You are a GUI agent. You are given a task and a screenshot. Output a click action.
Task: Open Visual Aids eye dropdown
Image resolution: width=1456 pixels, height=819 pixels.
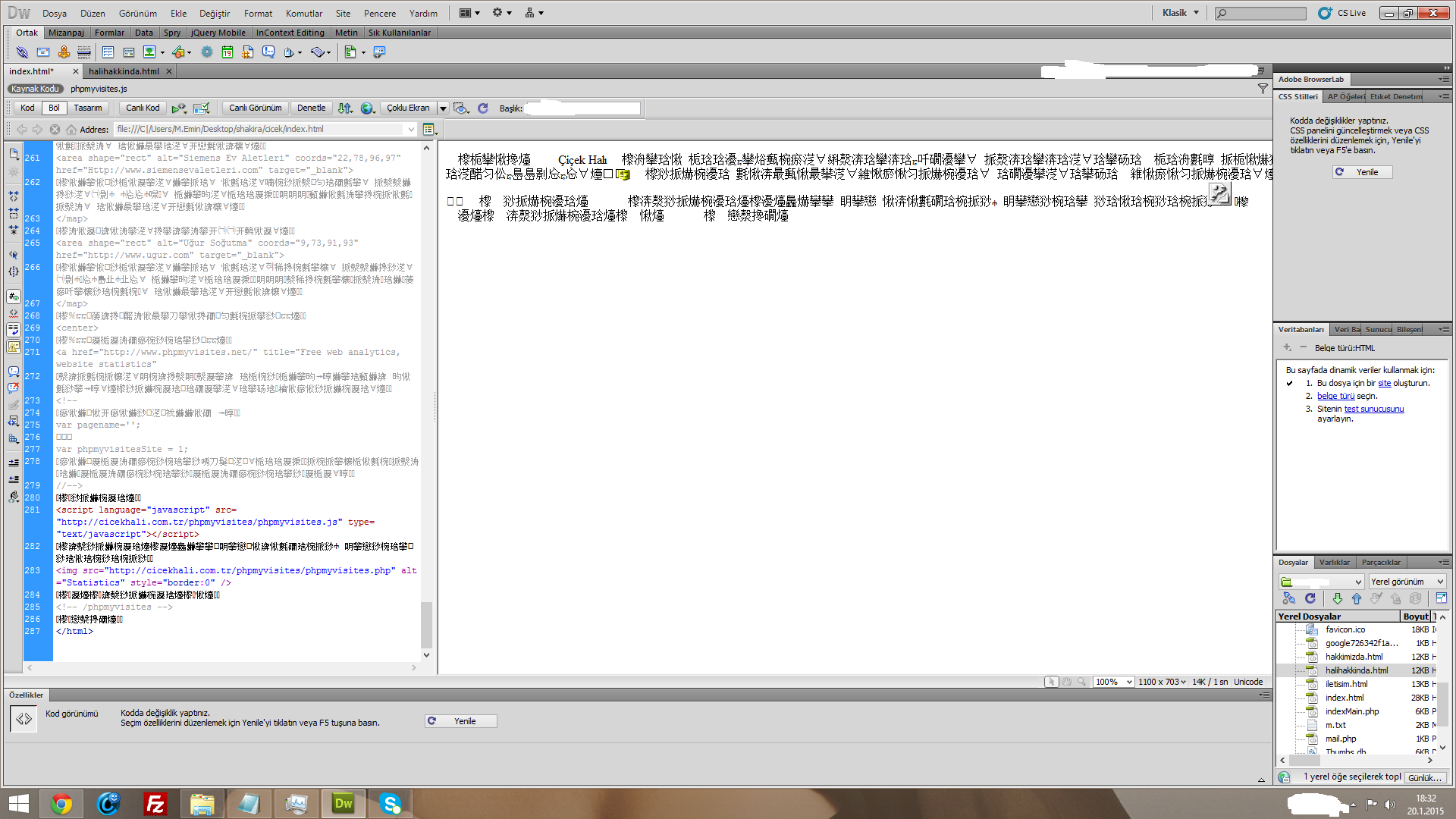pos(462,108)
